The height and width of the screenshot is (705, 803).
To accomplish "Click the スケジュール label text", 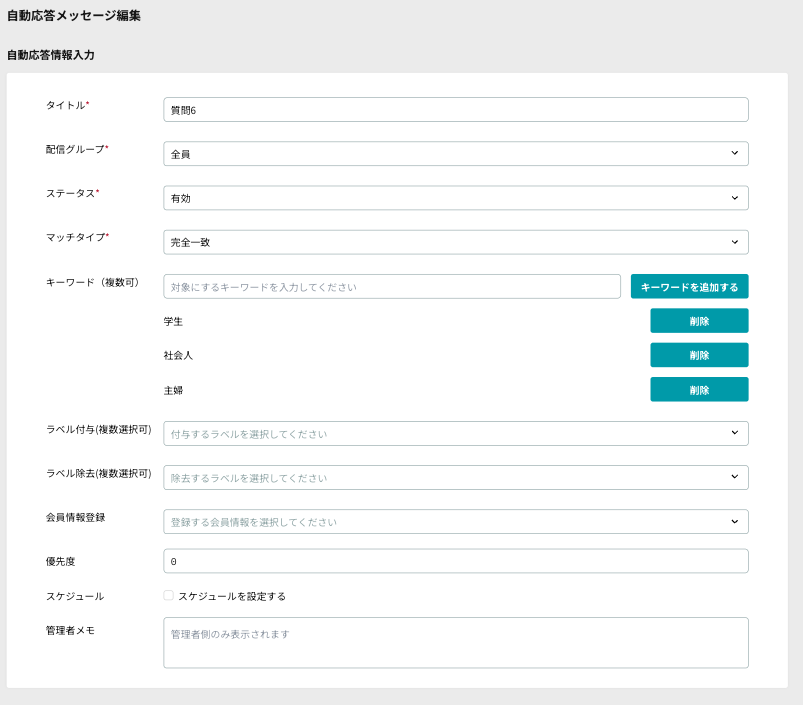I will tap(75, 596).
